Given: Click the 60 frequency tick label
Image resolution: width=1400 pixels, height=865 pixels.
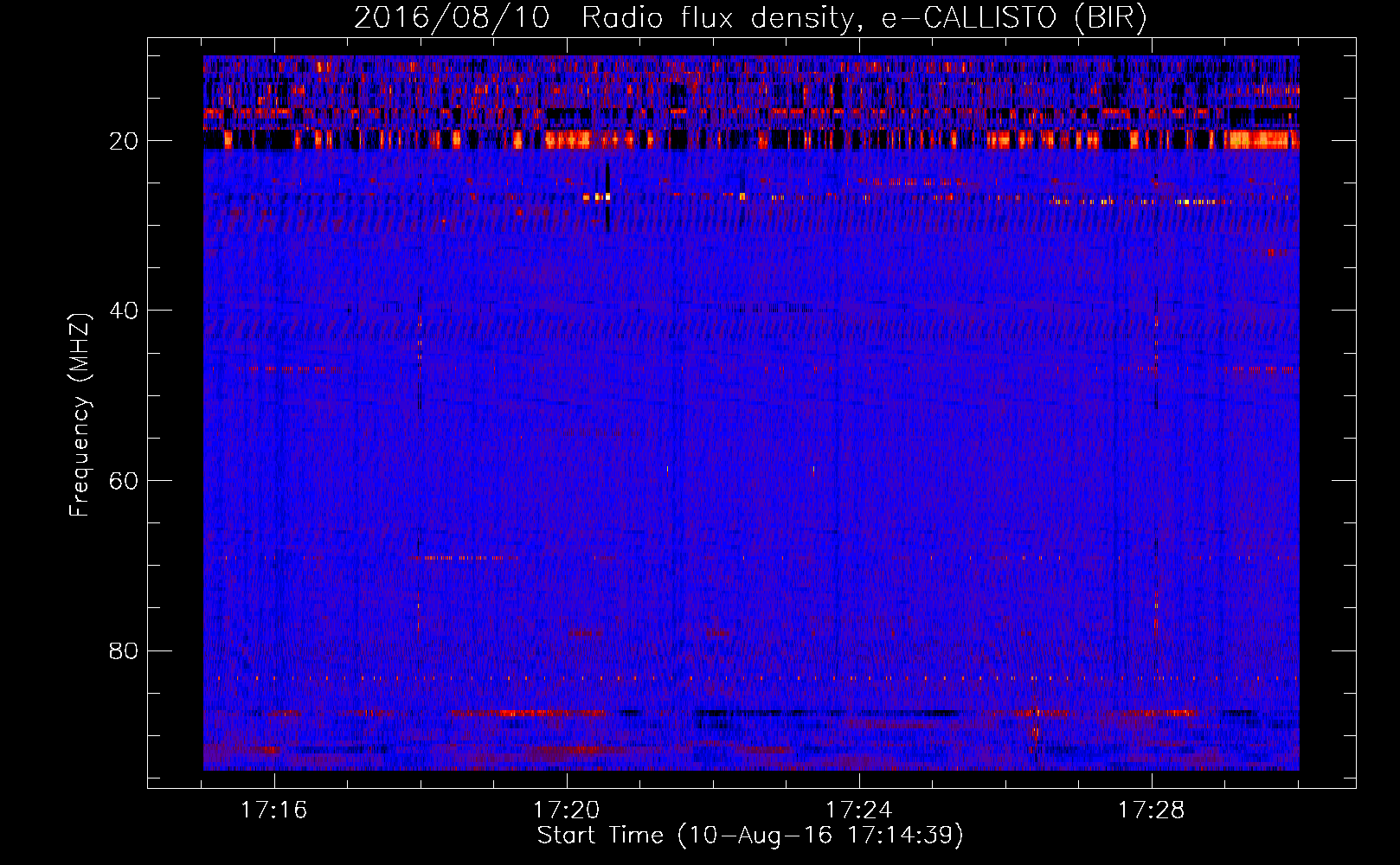Looking at the screenshot, I should 125,481.
